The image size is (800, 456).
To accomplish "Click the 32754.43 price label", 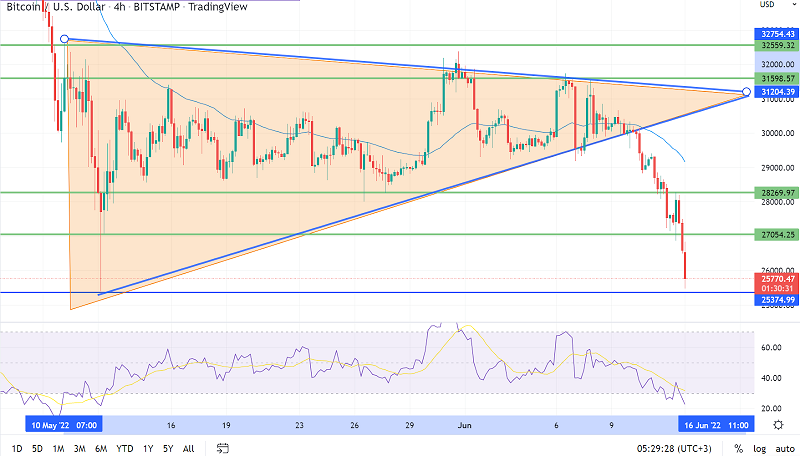I will tap(777, 34).
